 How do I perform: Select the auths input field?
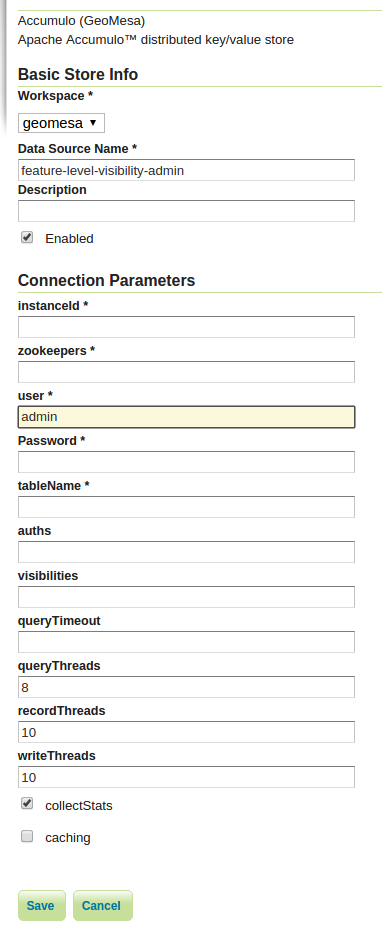187,552
